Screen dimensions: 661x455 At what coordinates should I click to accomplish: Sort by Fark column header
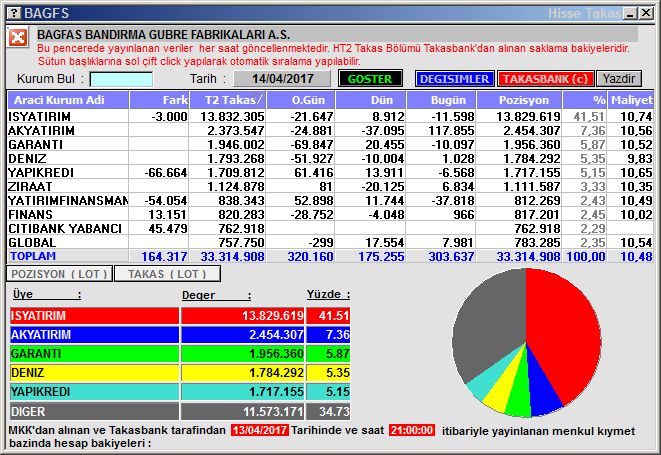coord(159,100)
